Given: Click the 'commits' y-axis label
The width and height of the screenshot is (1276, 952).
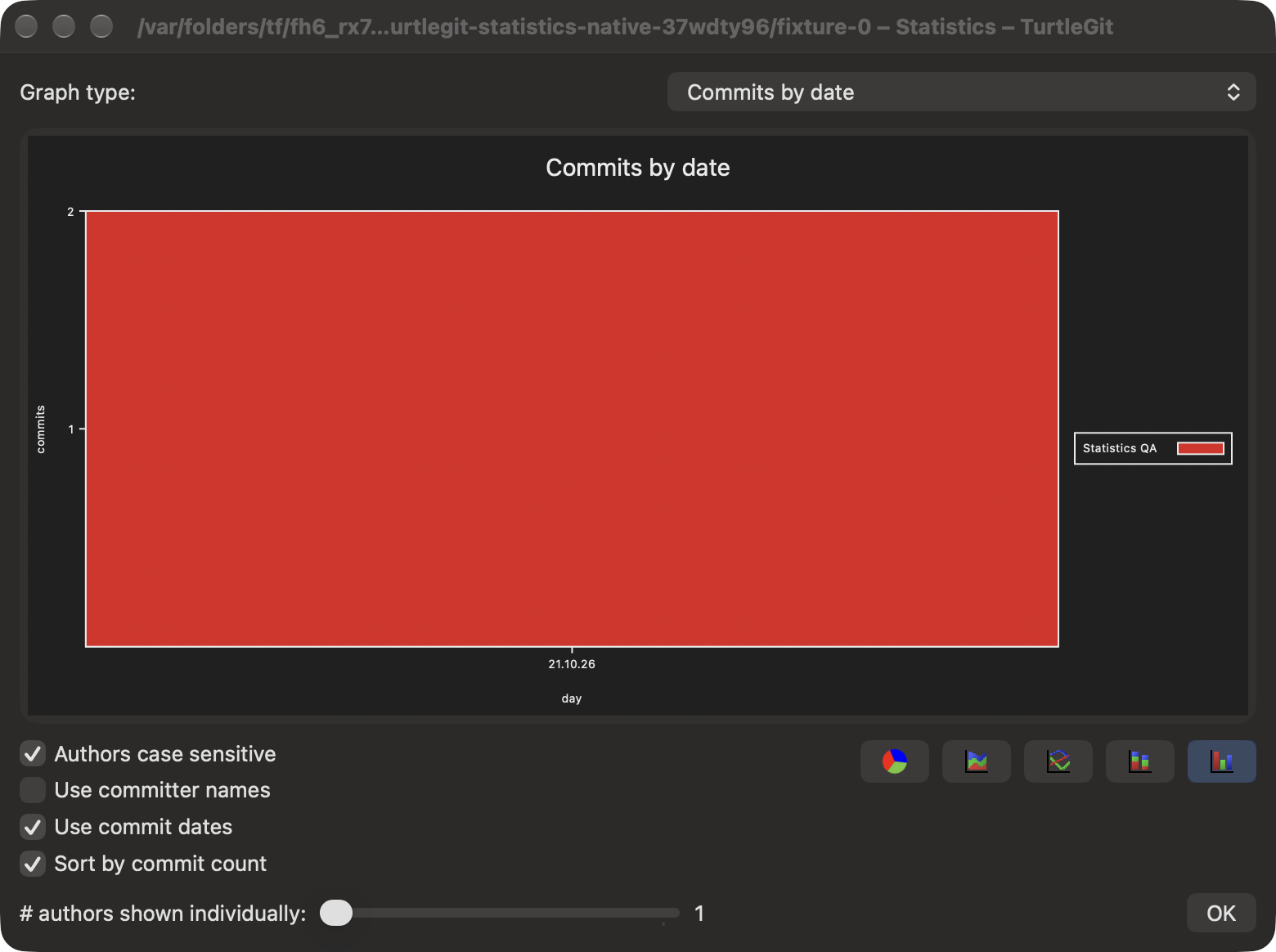Looking at the screenshot, I should pyautogui.click(x=40, y=429).
